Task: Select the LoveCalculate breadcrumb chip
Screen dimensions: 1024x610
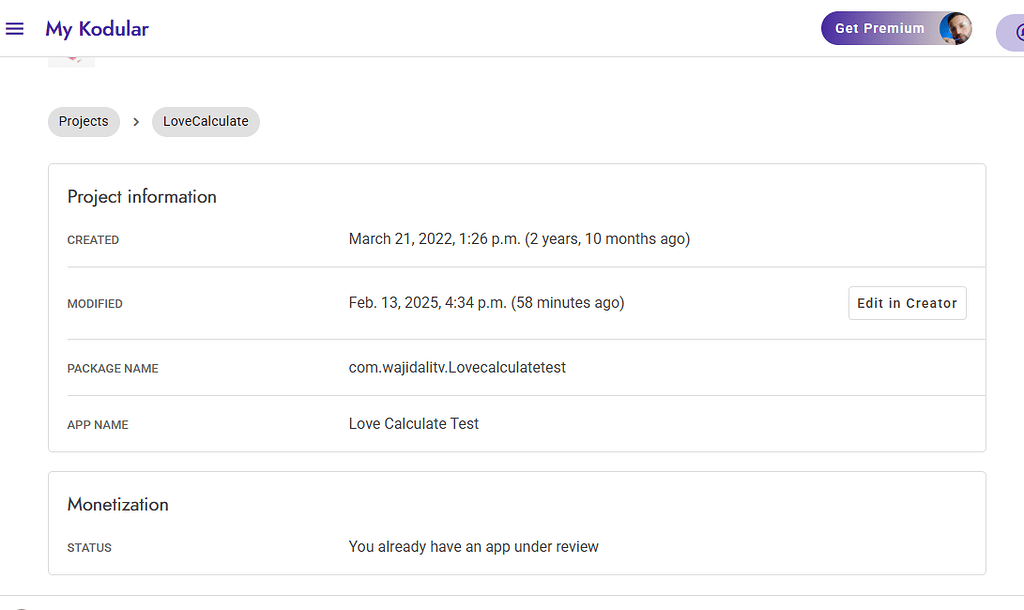Action: (205, 121)
